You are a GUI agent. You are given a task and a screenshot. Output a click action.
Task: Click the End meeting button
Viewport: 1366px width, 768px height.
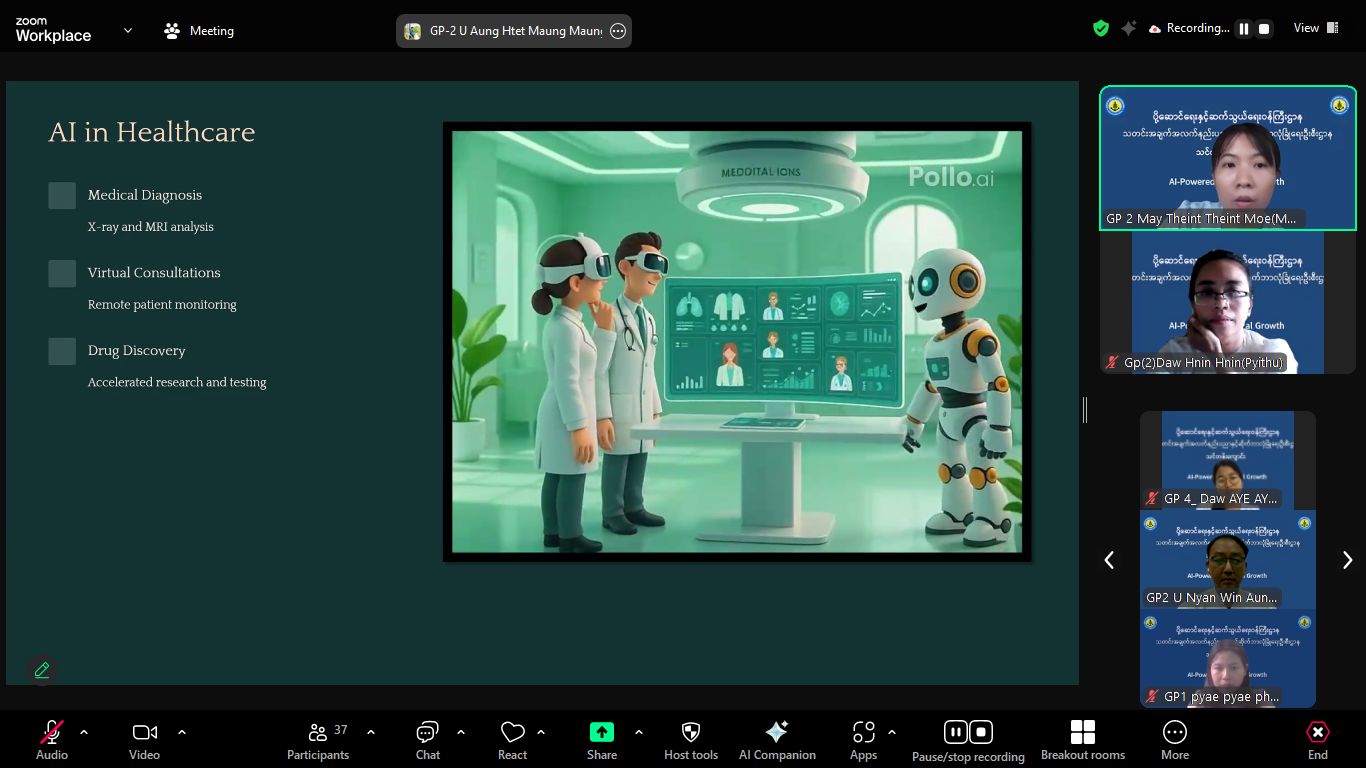pos(1317,740)
